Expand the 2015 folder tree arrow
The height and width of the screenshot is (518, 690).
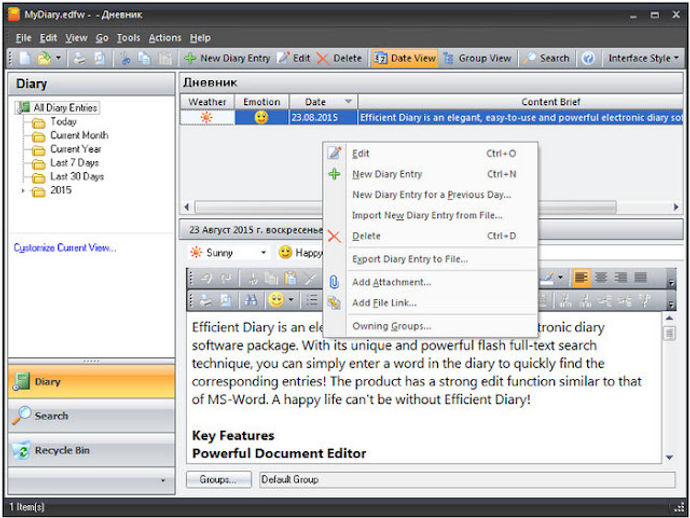pos(23,191)
